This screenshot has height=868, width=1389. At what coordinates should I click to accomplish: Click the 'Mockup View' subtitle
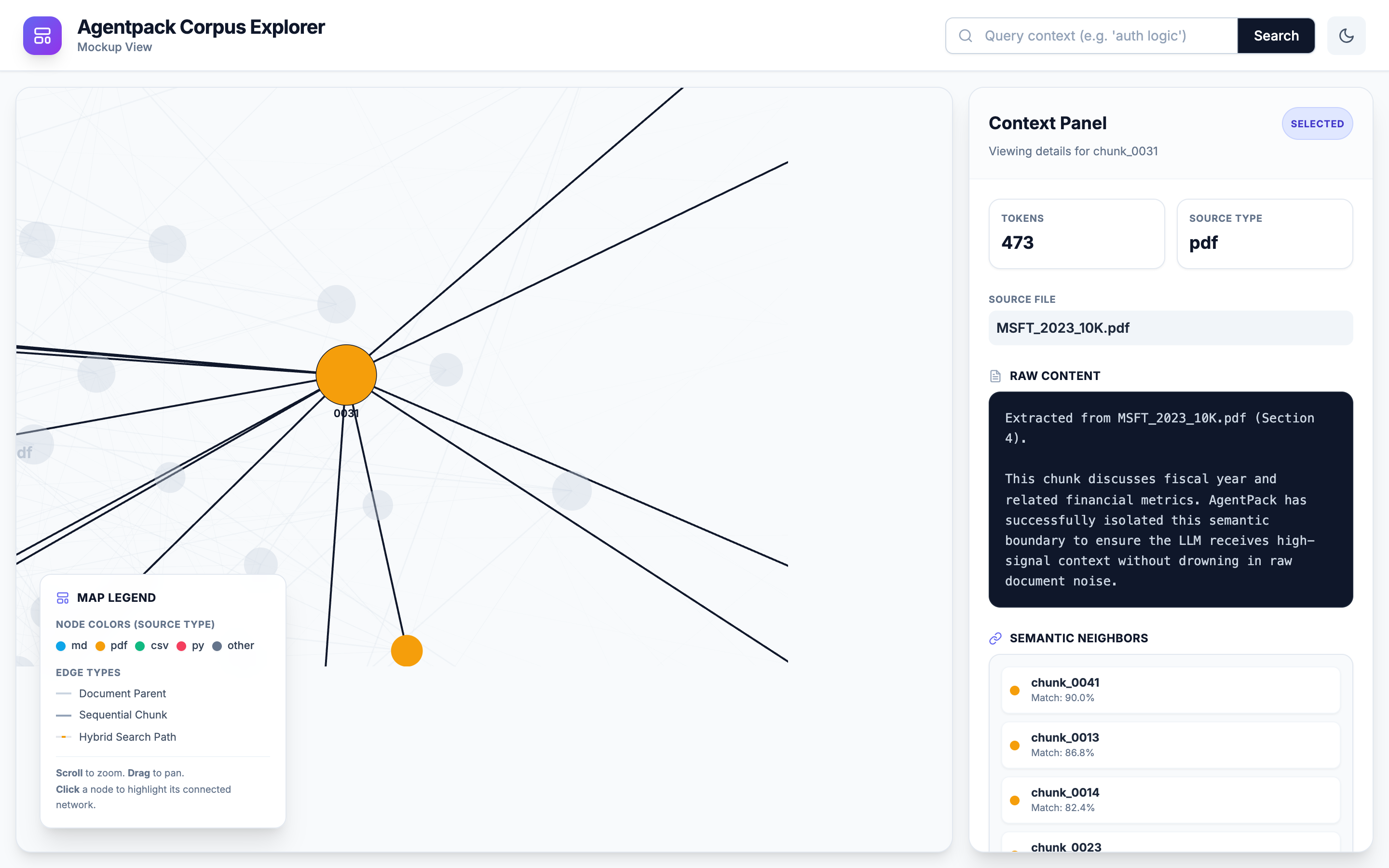pos(114,47)
